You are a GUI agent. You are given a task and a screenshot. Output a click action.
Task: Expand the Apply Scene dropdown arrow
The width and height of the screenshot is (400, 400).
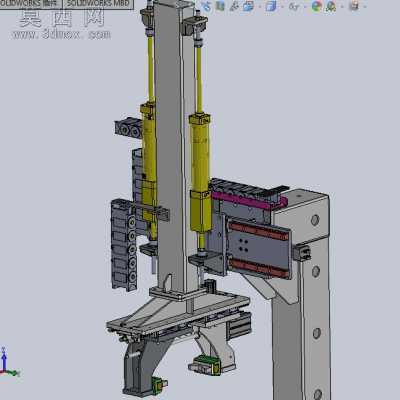point(341,6)
